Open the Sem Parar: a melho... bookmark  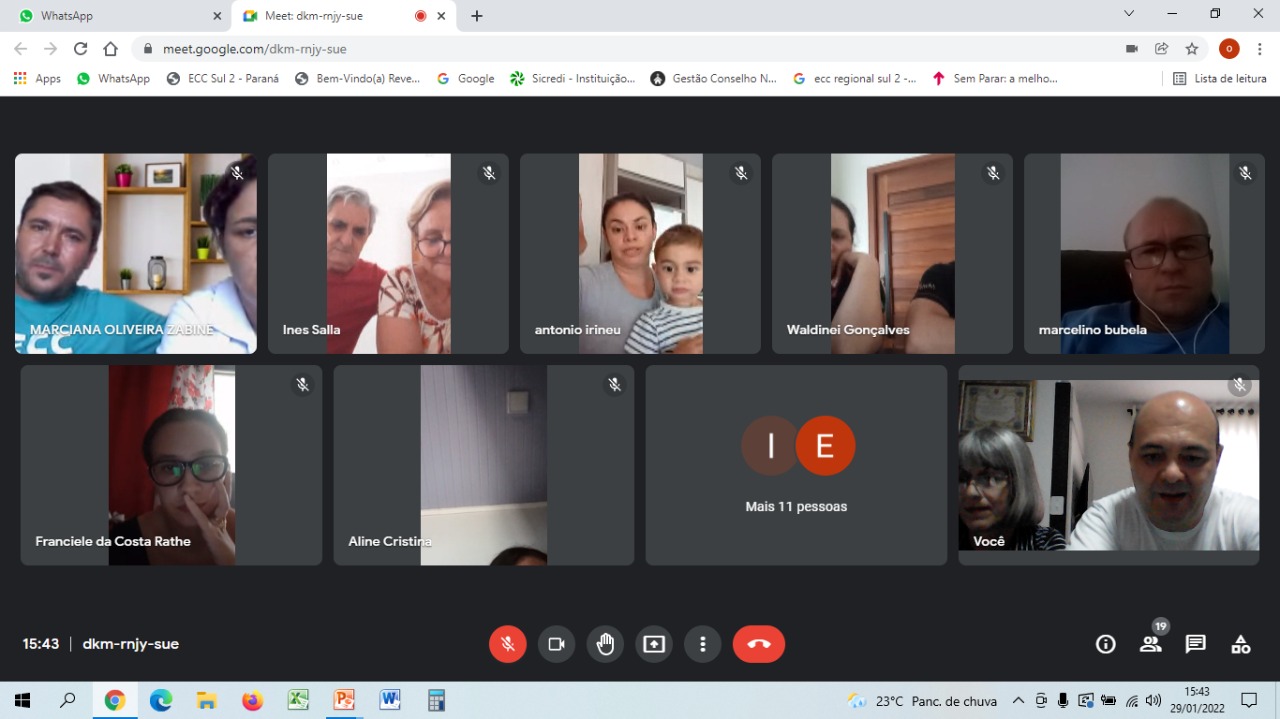pos(995,78)
